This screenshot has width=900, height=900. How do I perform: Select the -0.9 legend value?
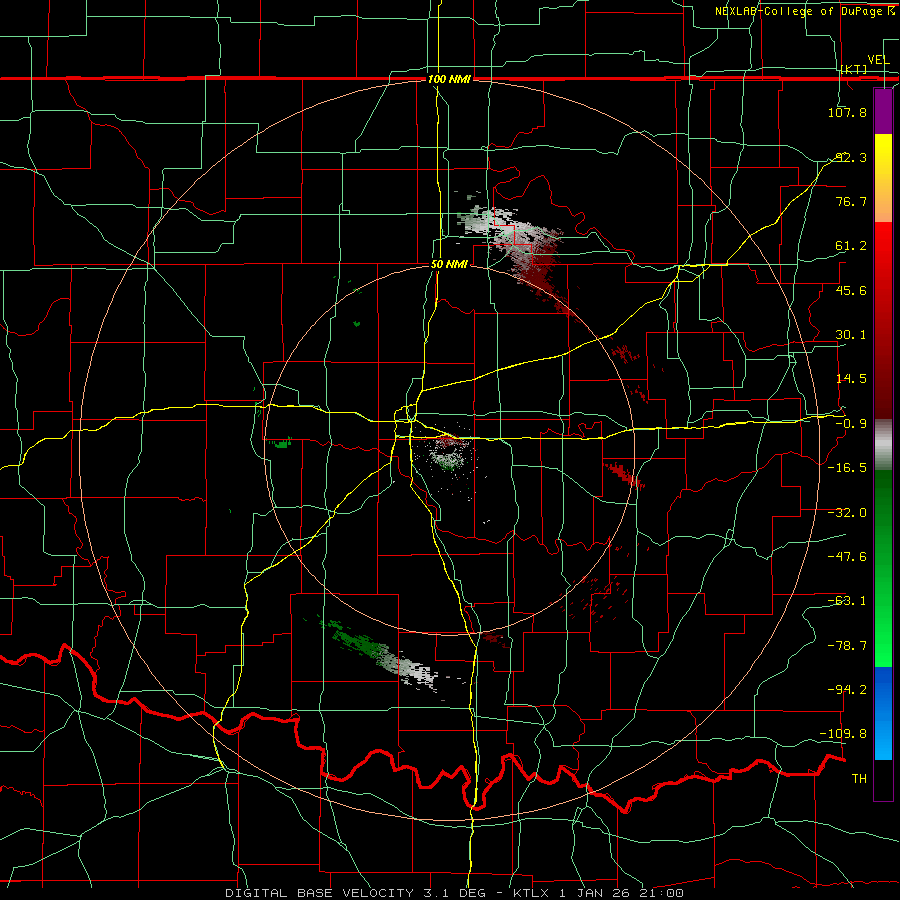click(x=850, y=424)
